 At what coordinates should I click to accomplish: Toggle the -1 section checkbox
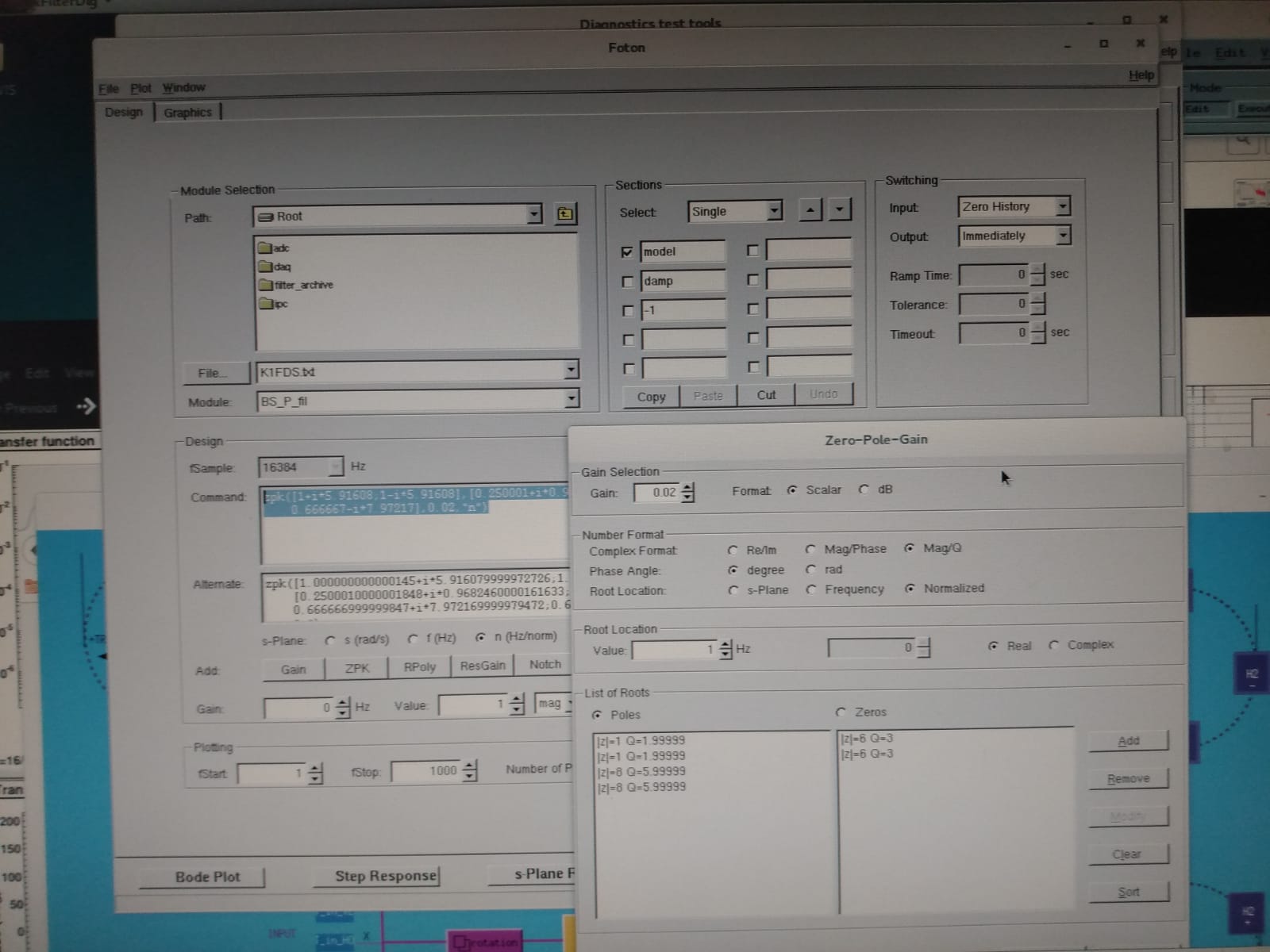click(628, 310)
